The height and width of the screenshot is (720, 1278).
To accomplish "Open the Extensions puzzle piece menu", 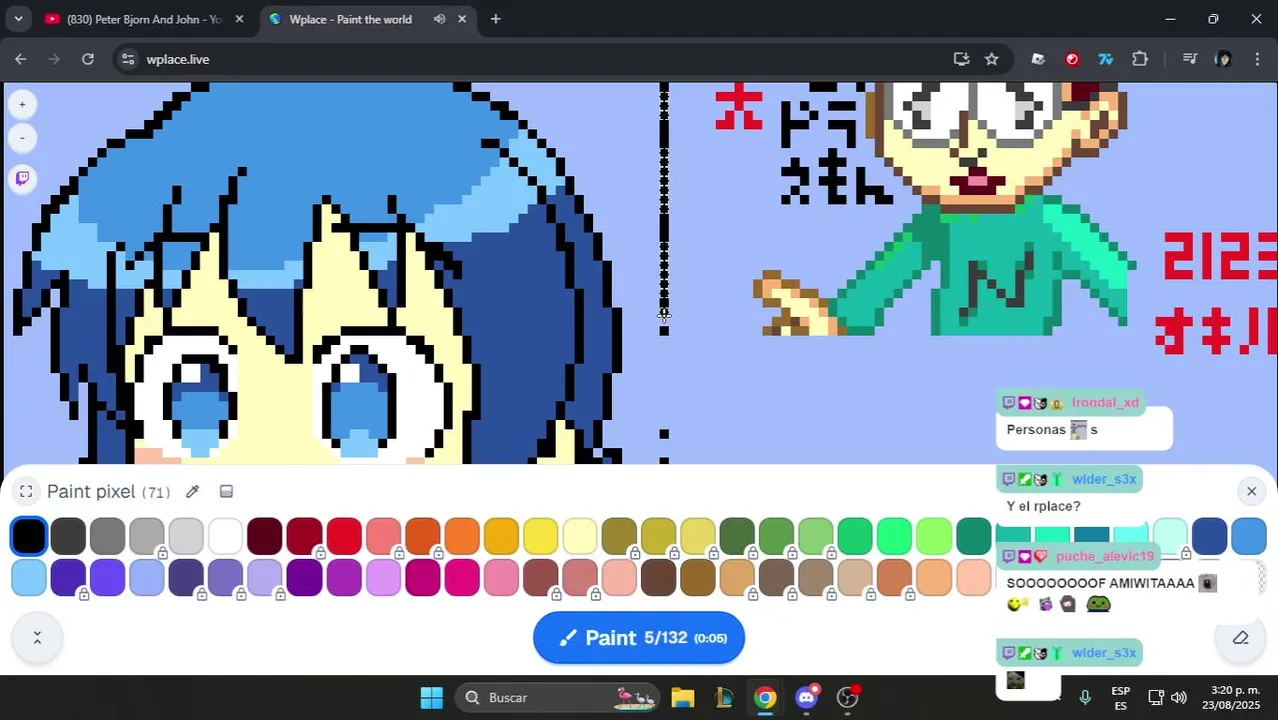I will [x=1140, y=59].
